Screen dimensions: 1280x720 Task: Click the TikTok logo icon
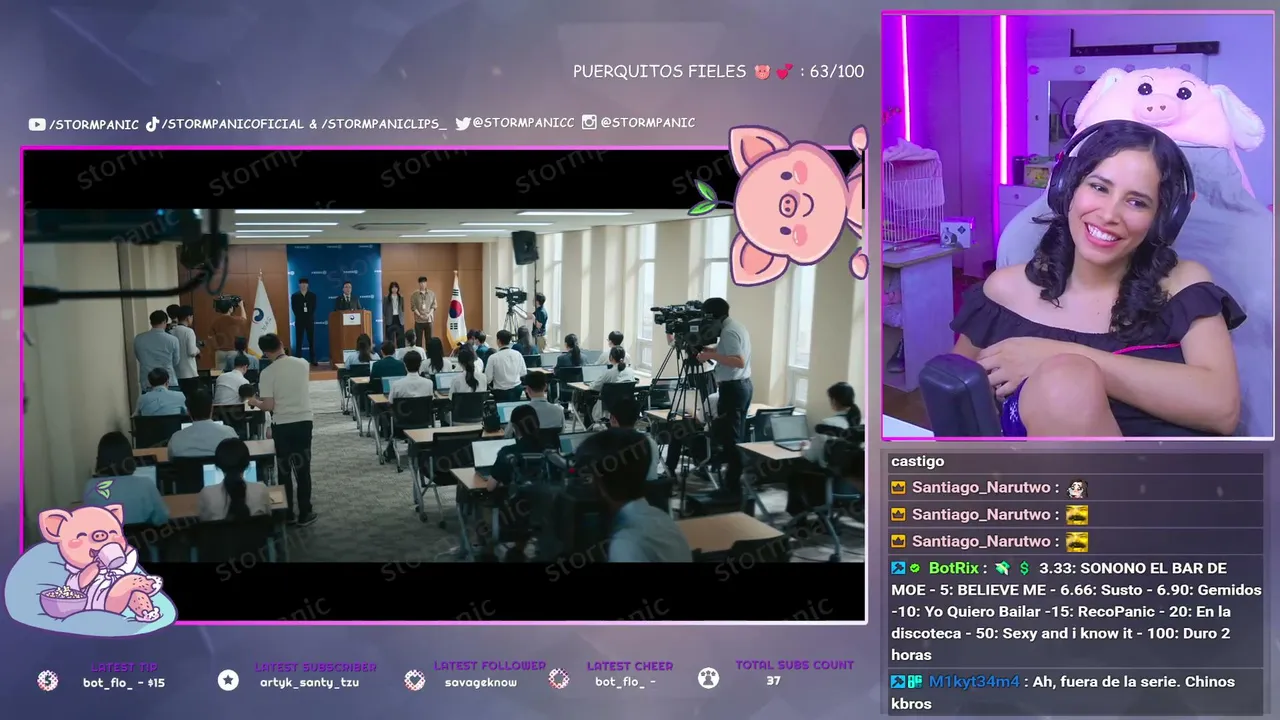pos(153,124)
